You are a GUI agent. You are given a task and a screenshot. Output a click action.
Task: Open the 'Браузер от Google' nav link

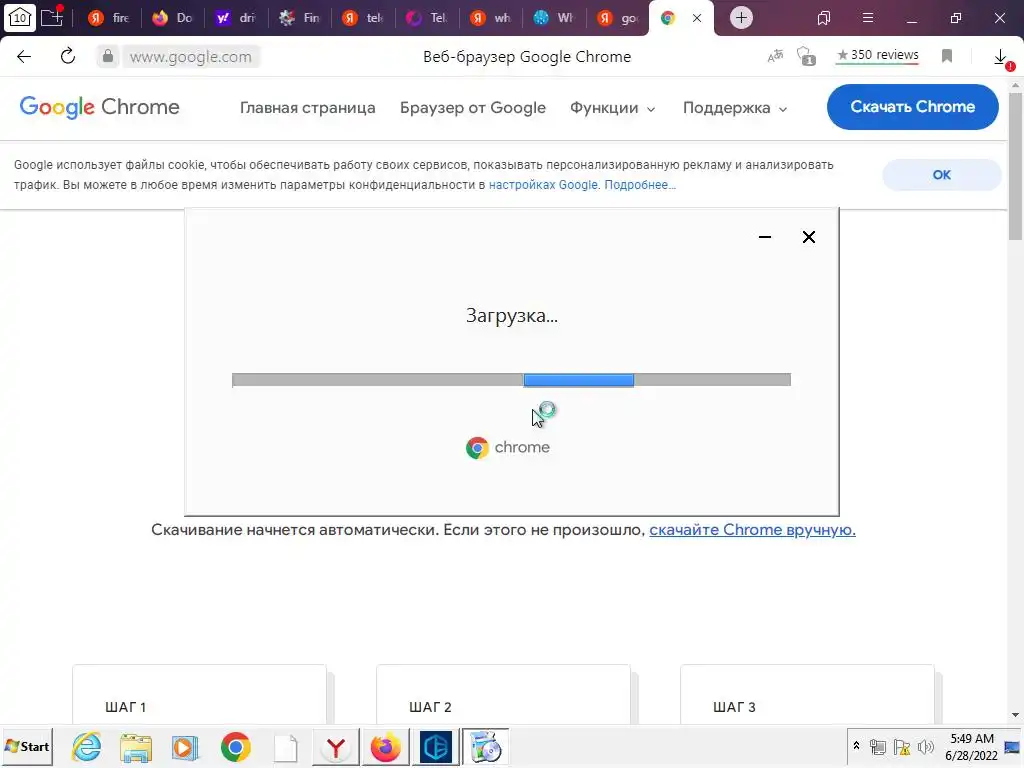coord(473,108)
